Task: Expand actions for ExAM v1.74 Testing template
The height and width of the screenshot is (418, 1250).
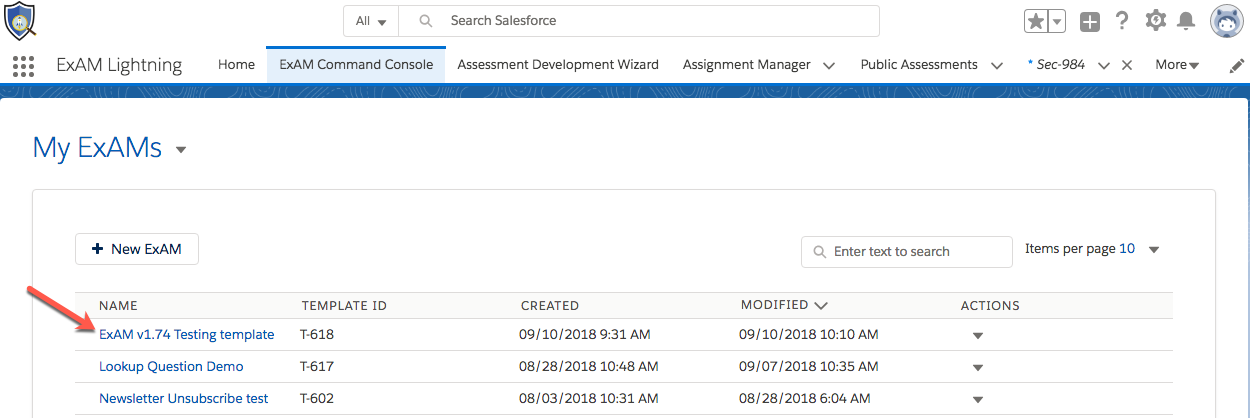Action: click(978, 336)
